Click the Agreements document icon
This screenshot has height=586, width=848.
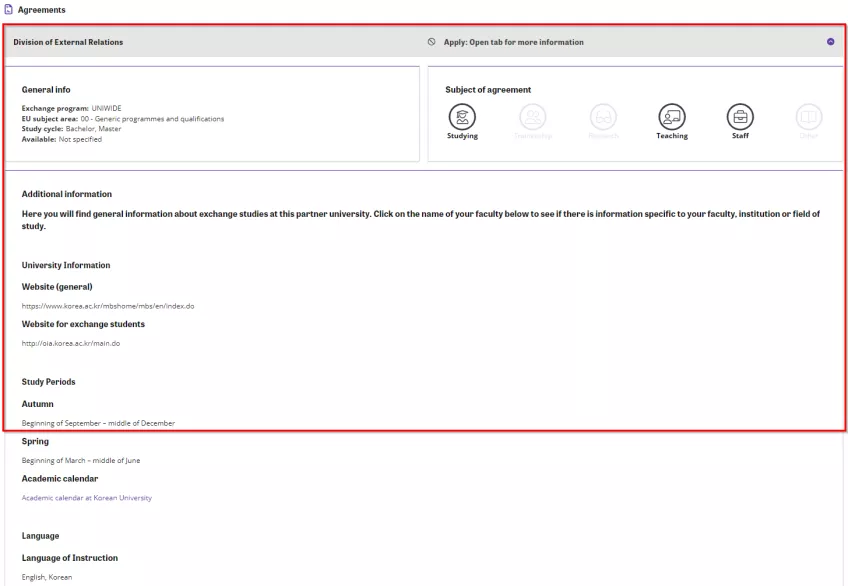pos(8,10)
